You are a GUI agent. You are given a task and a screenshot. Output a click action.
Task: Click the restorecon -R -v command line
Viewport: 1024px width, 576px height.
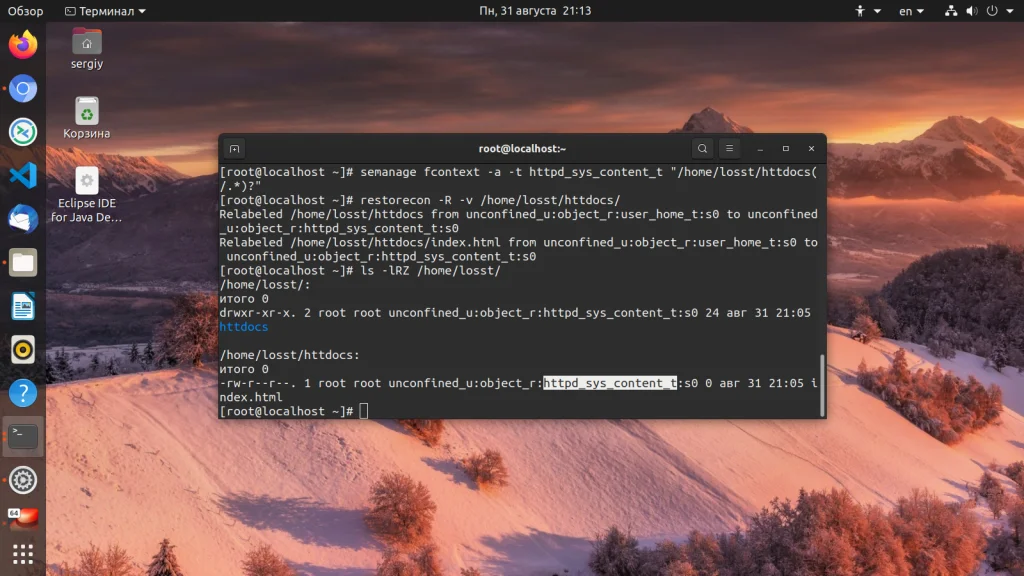[420, 200]
